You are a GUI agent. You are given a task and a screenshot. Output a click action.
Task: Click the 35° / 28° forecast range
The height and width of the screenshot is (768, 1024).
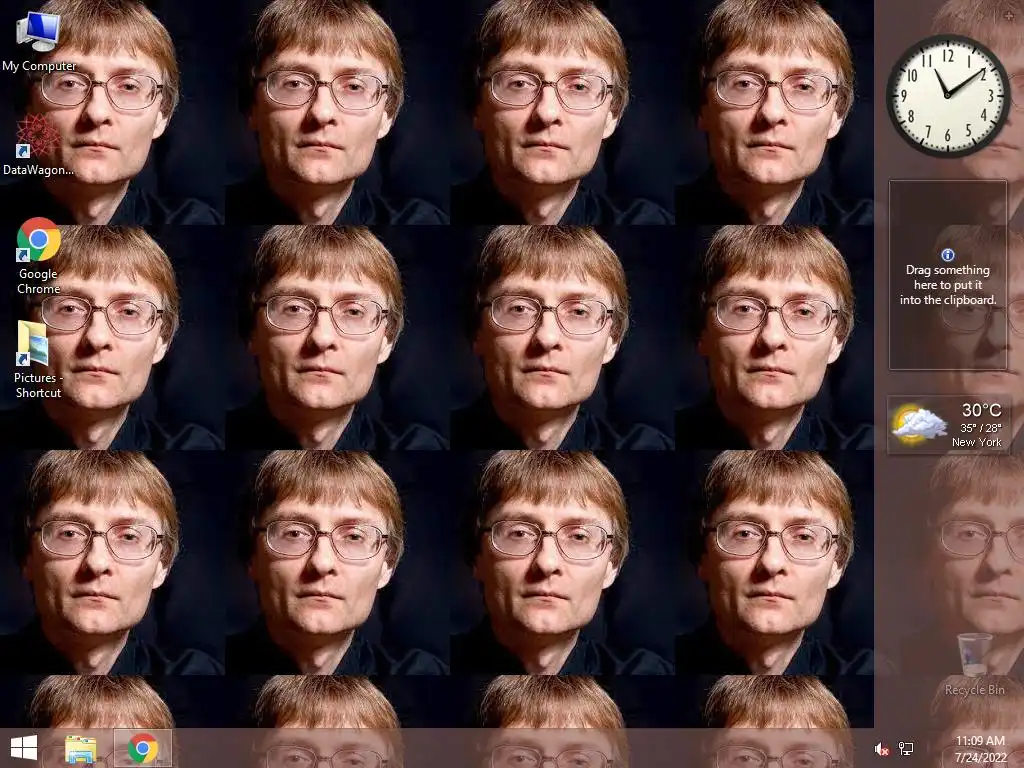[x=980, y=428]
